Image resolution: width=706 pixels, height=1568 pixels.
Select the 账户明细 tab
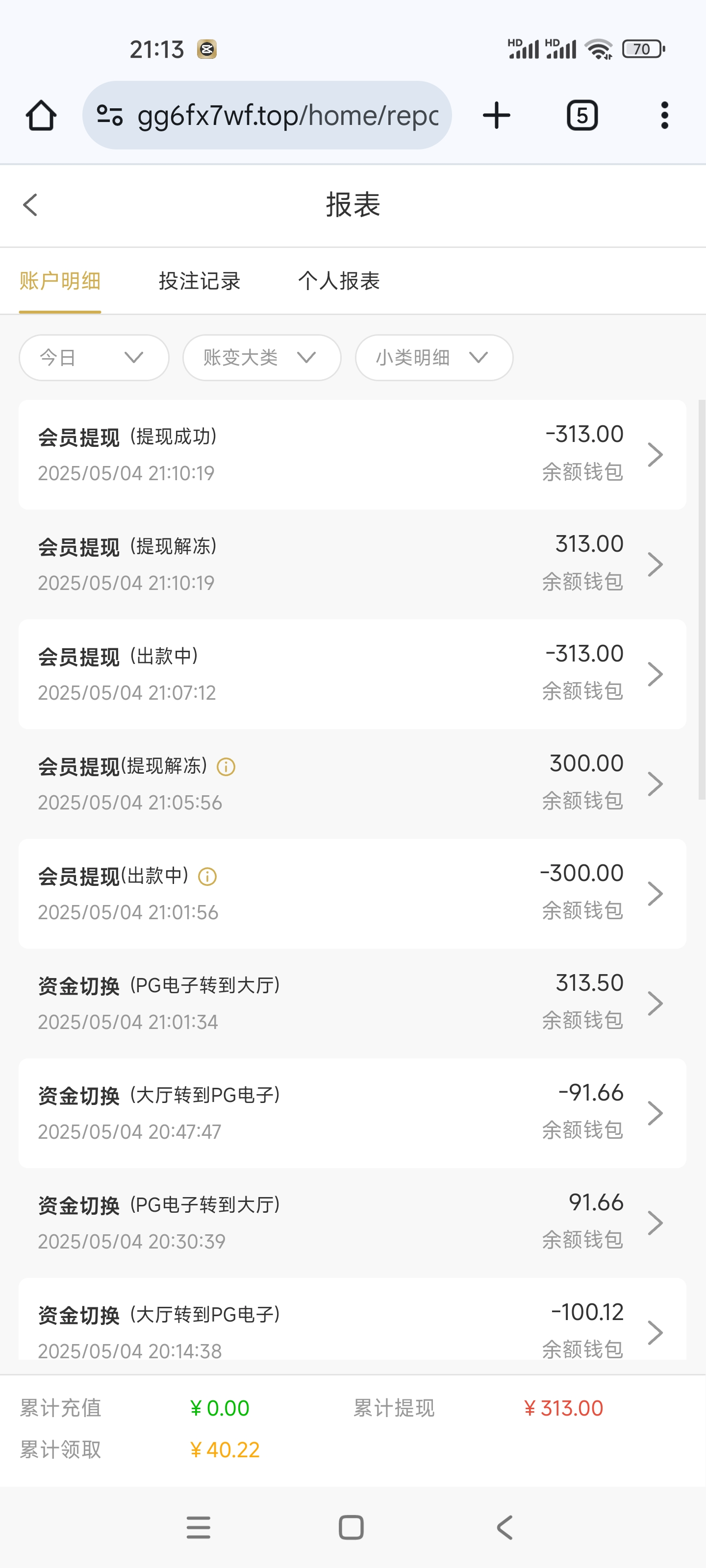coord(60,281)
